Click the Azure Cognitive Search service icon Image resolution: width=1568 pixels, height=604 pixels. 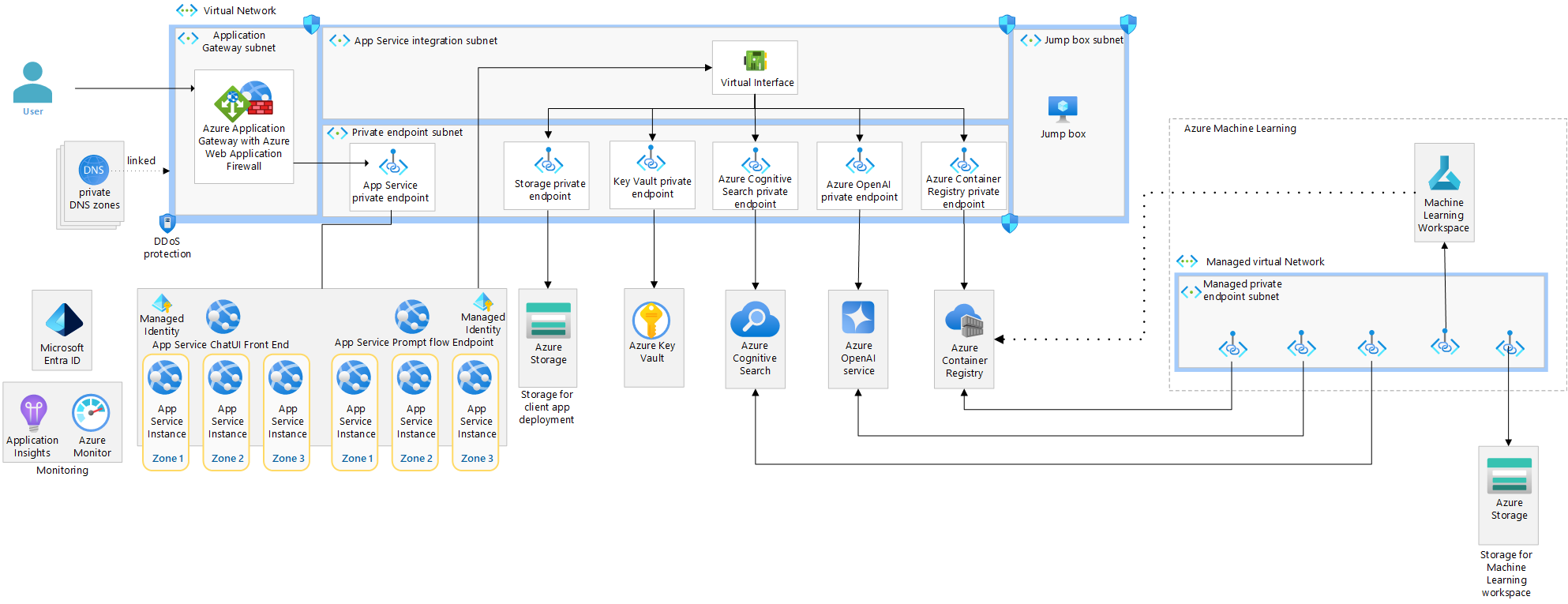755,320
